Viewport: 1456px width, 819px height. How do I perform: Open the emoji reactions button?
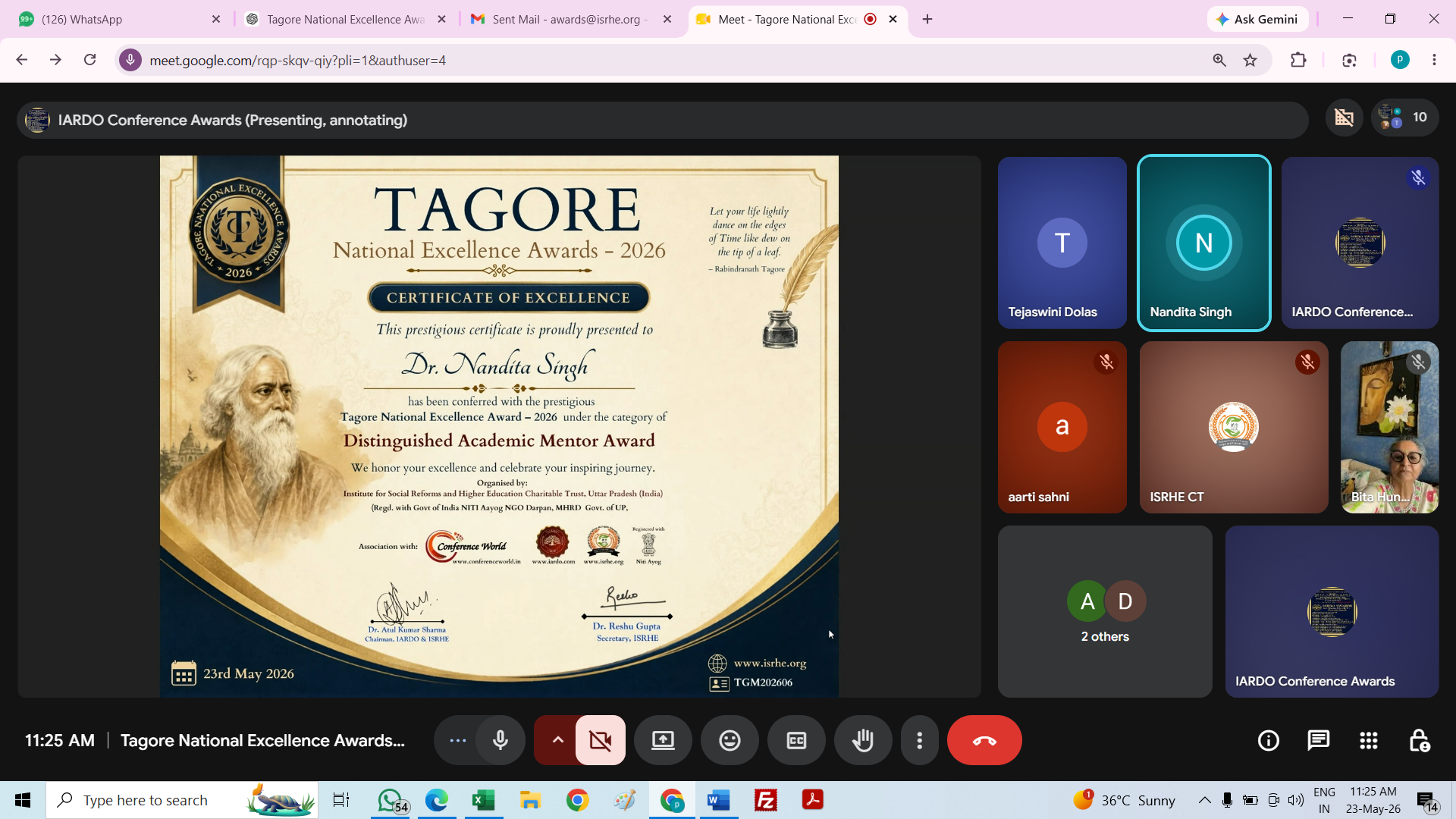coord(730,740)
